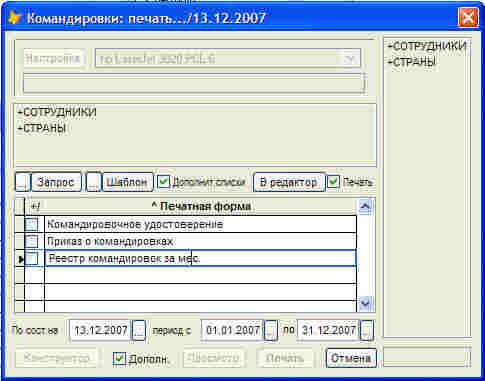Click the scroll up arrow of form list
The image size is (485, 381).
tap(365, 206)
